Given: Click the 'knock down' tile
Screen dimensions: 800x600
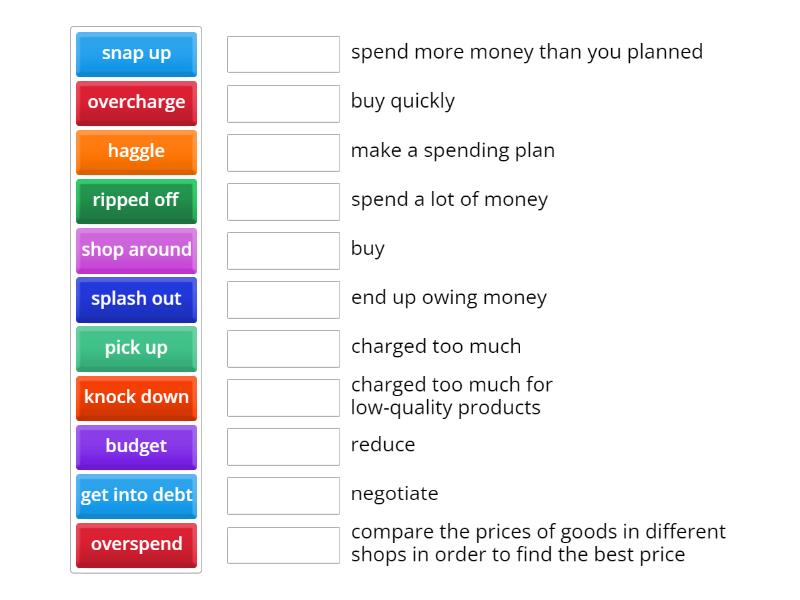Looking at the screenshot, I should click(x=136, y=397).
